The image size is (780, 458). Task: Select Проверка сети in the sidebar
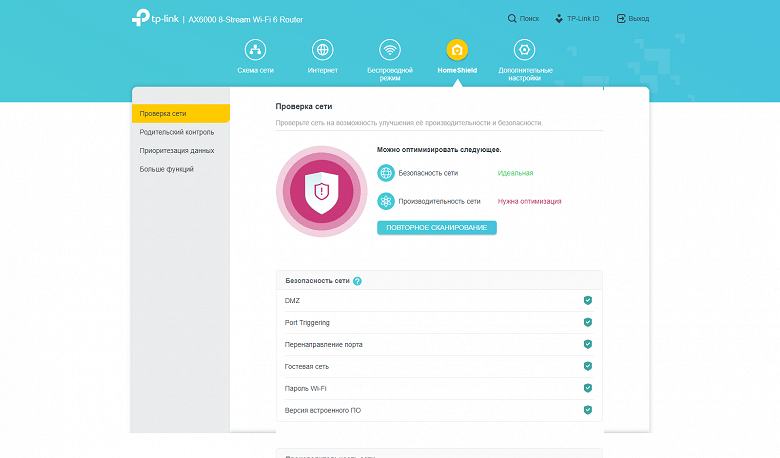click(x=181, y=113)
